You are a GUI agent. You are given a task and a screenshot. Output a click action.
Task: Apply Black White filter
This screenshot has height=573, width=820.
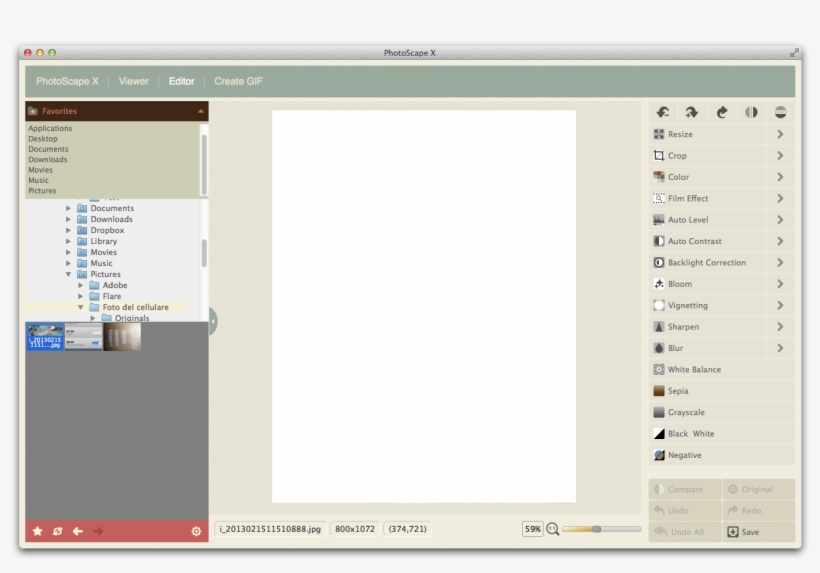(x=722, y=434)
